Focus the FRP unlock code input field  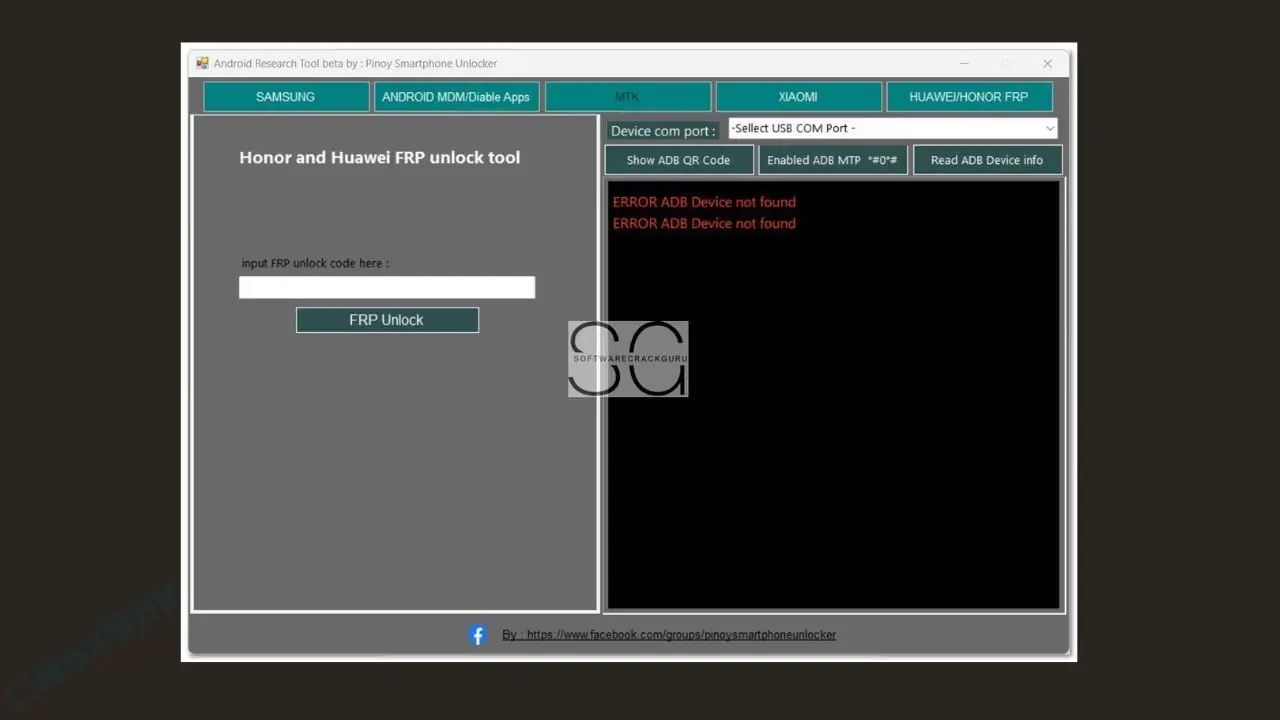[387, 288]
